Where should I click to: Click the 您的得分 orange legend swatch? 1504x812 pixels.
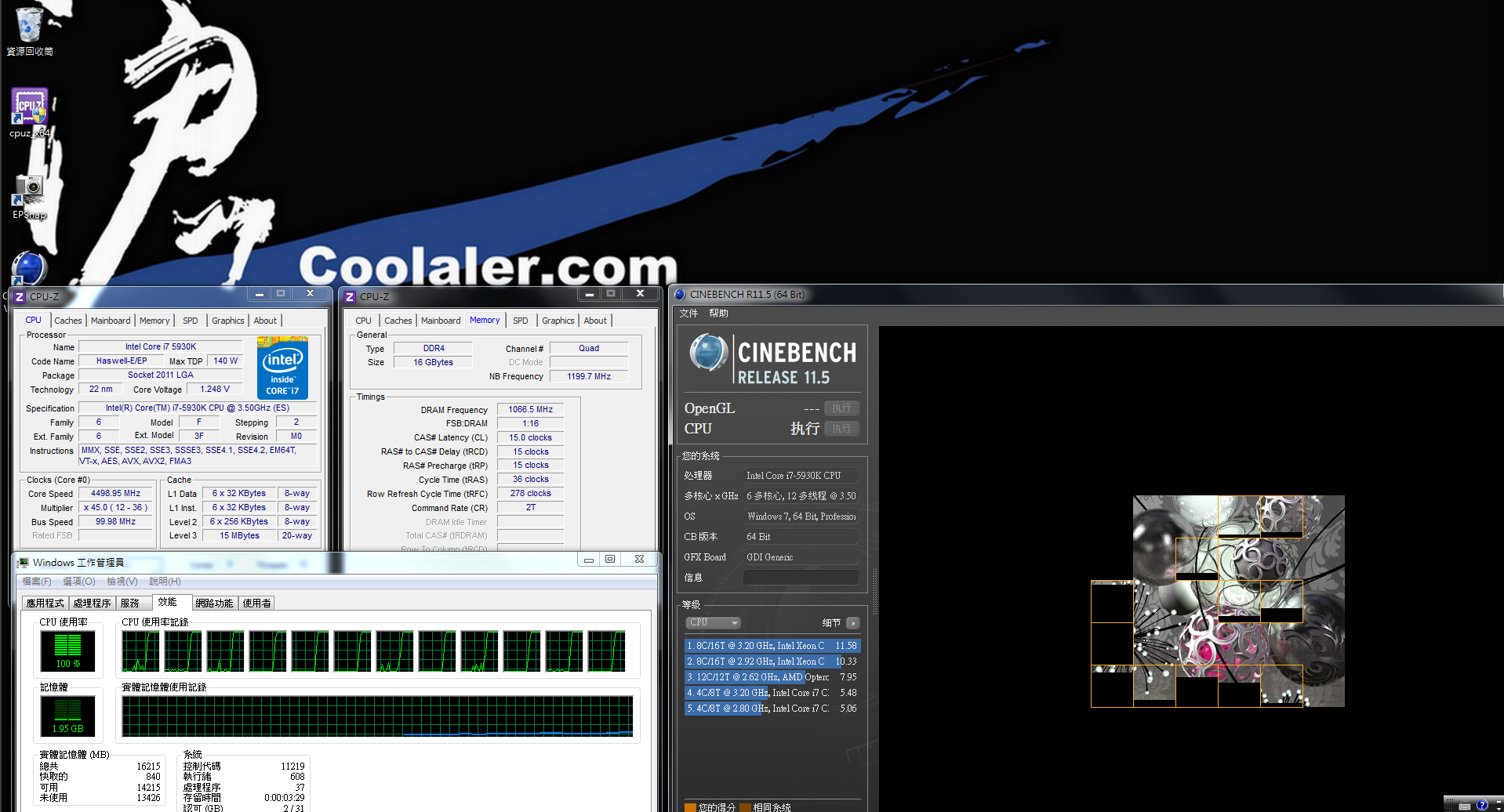[x=690, y=807]
